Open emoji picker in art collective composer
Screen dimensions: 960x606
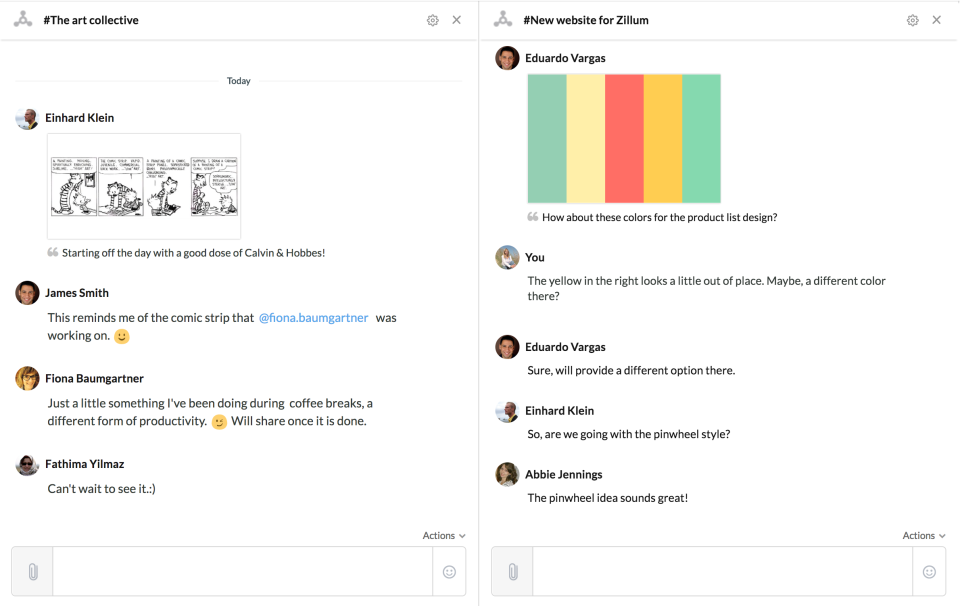[449, 571]
